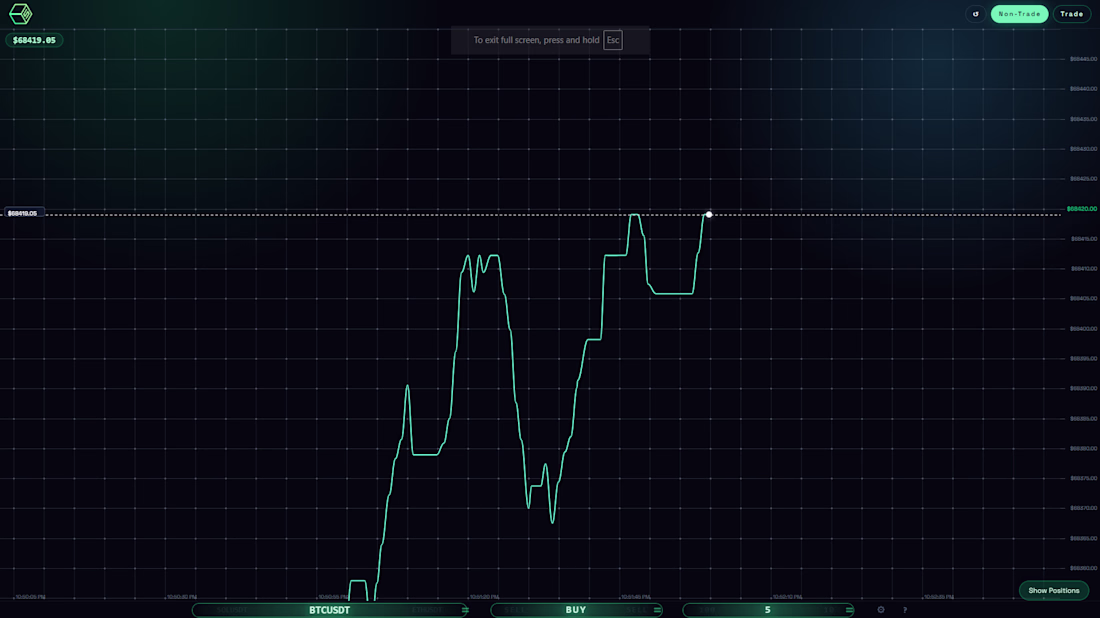Choose dimmed SELL left of BUY
The height and width of the screenshot is (618, 1100).
[x=514, y=610]
